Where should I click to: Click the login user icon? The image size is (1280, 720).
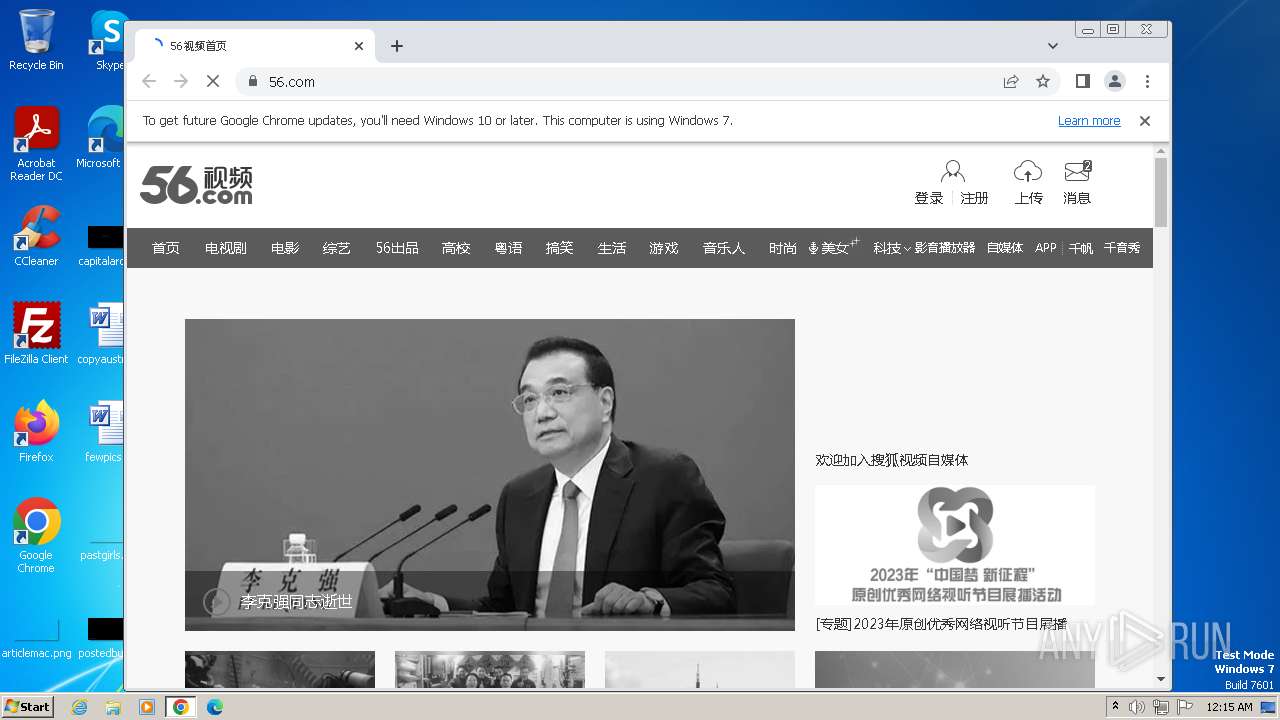click(x=953, y=172)
